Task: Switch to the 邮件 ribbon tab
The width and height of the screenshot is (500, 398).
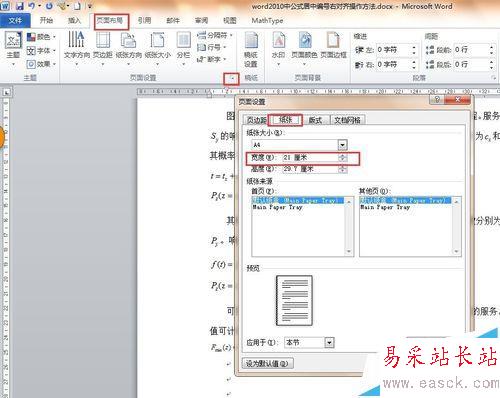Action: (173, 21)
